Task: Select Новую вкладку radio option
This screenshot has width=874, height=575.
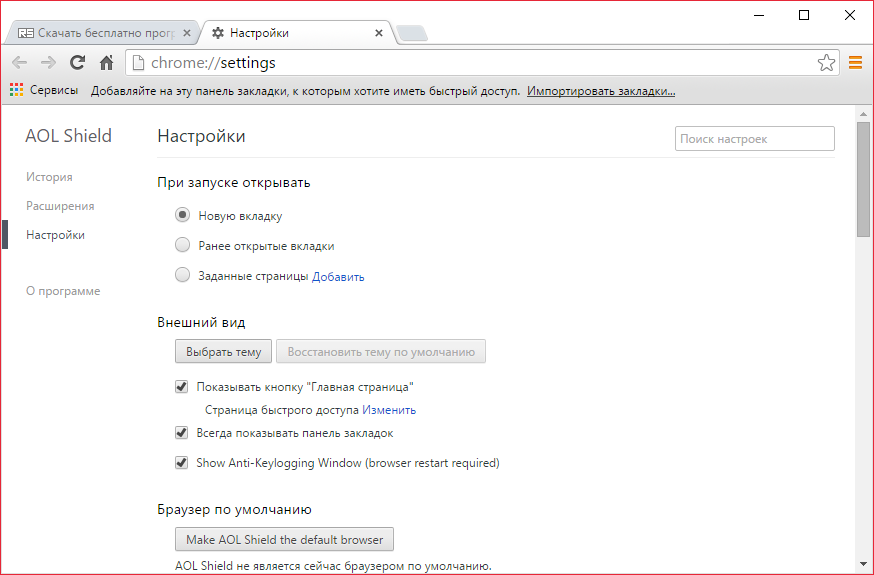Action: pos(182,215)
